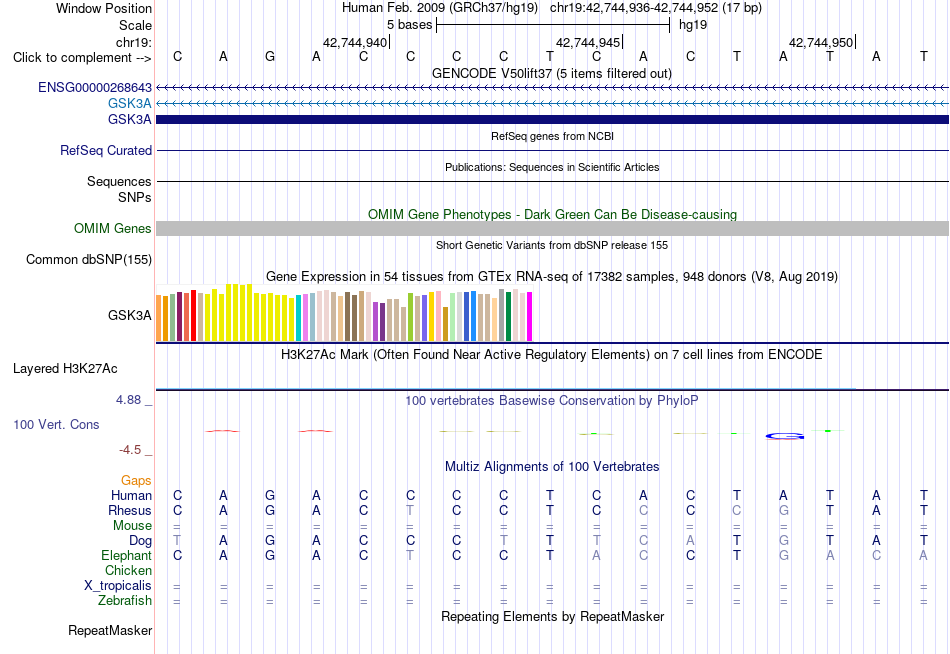950x654 pixels.
Task: Click the orange Gaps row label
Action: pyautogui.click(x=136, y=481)
